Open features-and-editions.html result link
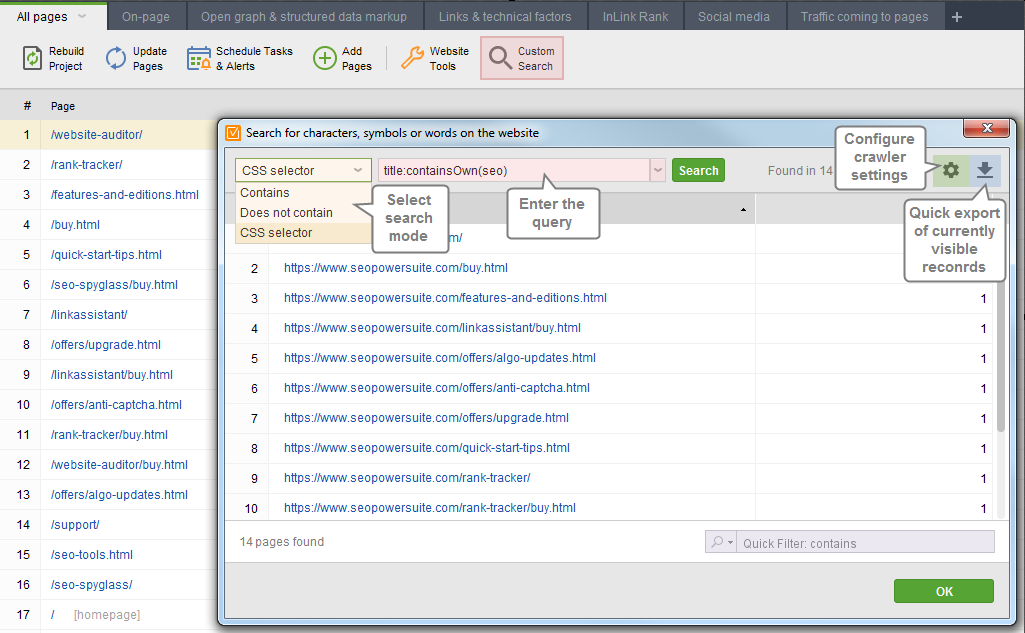Screen dimensions: 1025x633 tap(445, 298)
